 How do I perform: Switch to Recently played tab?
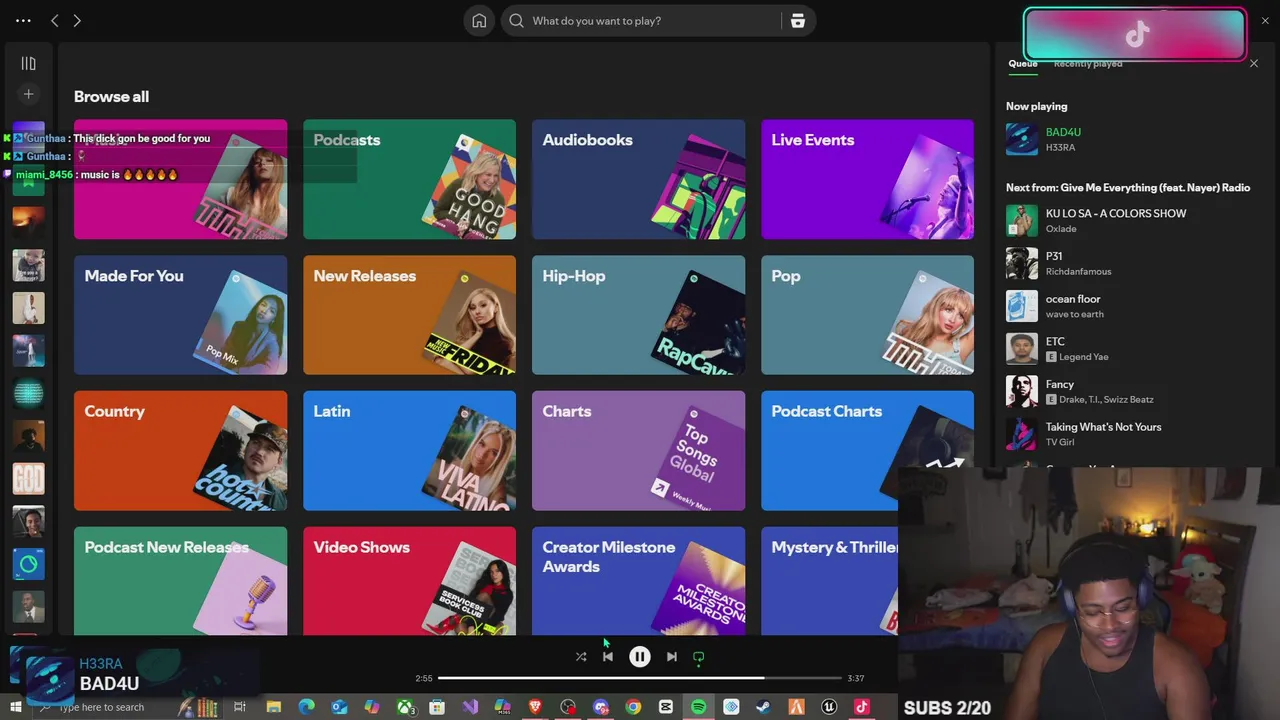click(x=1088, y=64)
